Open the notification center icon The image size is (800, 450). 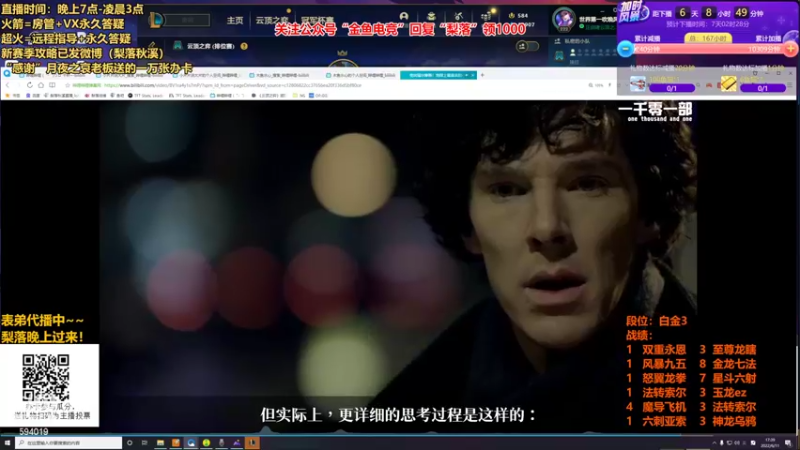pyautogui.click(x=788, y=443)
